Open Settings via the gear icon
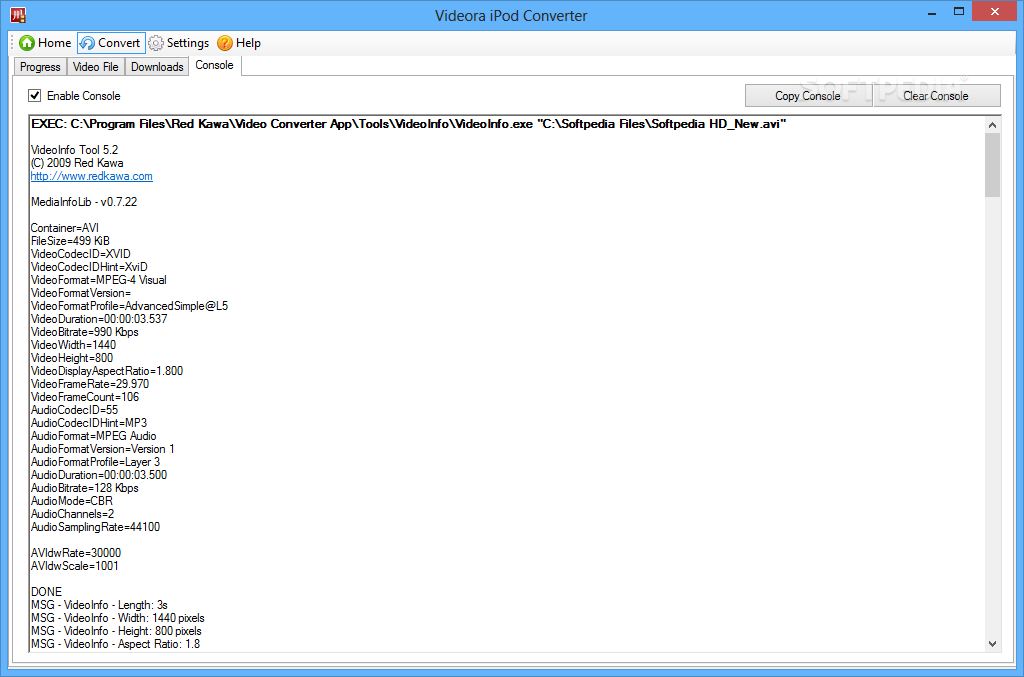This screenshot has height=677, width=1024. click(x=155, y=43)
